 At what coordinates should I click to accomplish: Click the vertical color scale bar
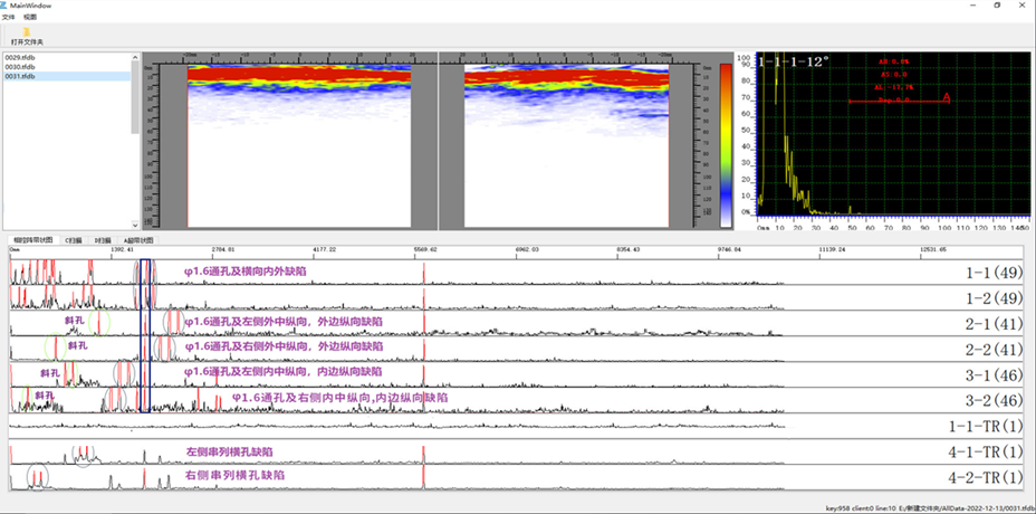[725, 146]
